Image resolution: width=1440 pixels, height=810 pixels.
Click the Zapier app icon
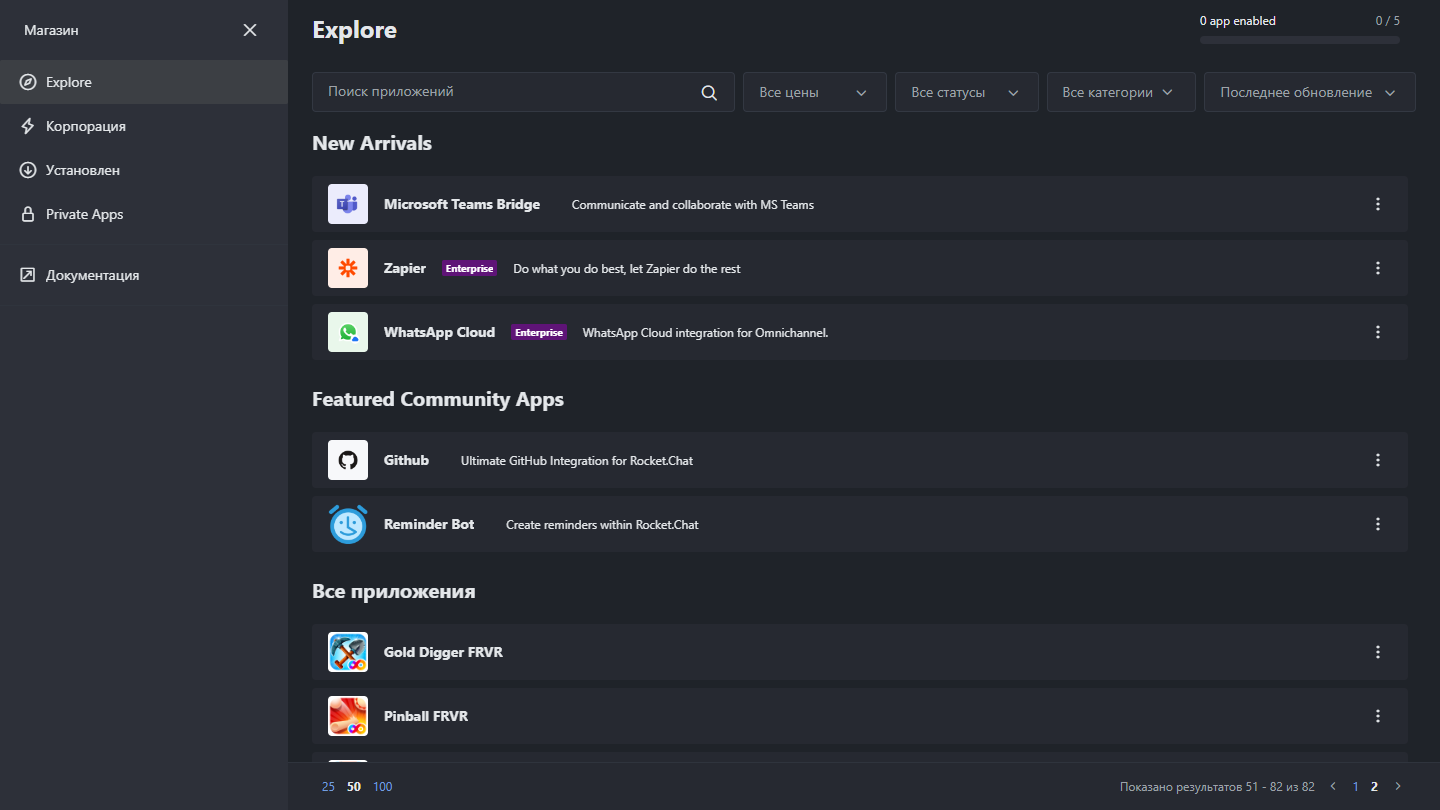348,268
